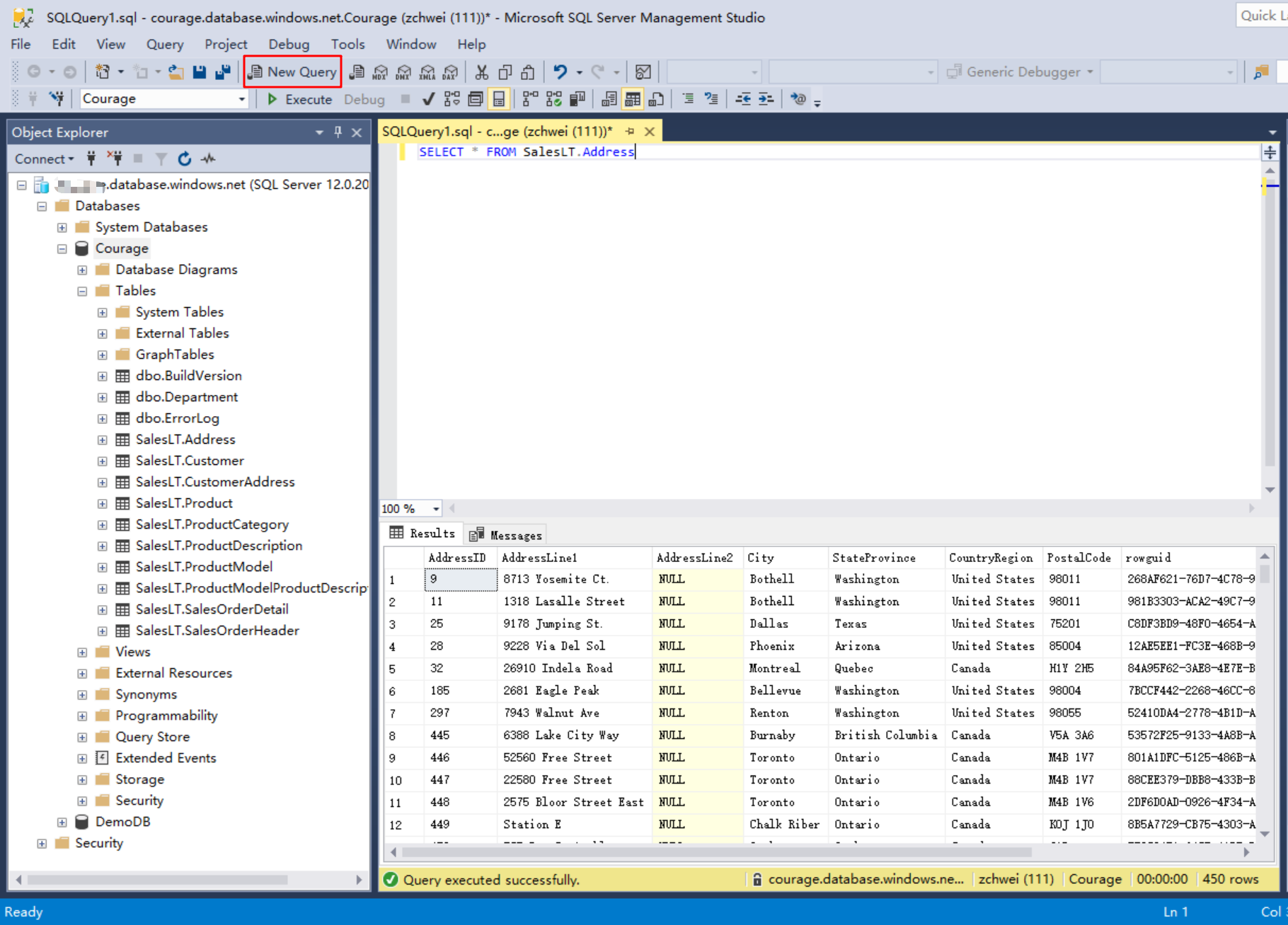The height and width of the screenshot is (925, 1288).
Task: Open the Tools menu
Action: (347, 44)
